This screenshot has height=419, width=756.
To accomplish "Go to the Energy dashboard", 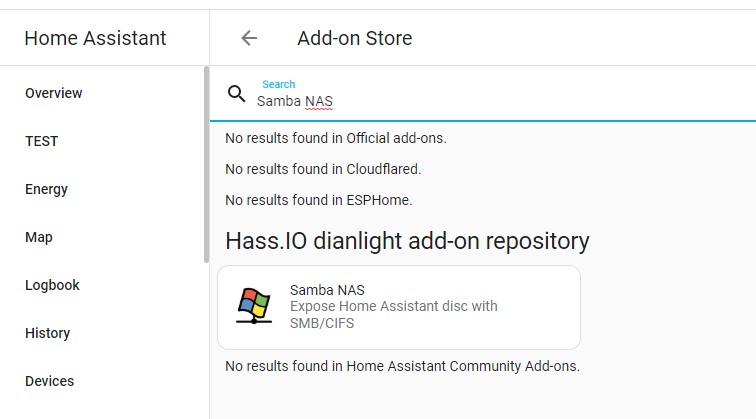I will click(x=47, y=189).
